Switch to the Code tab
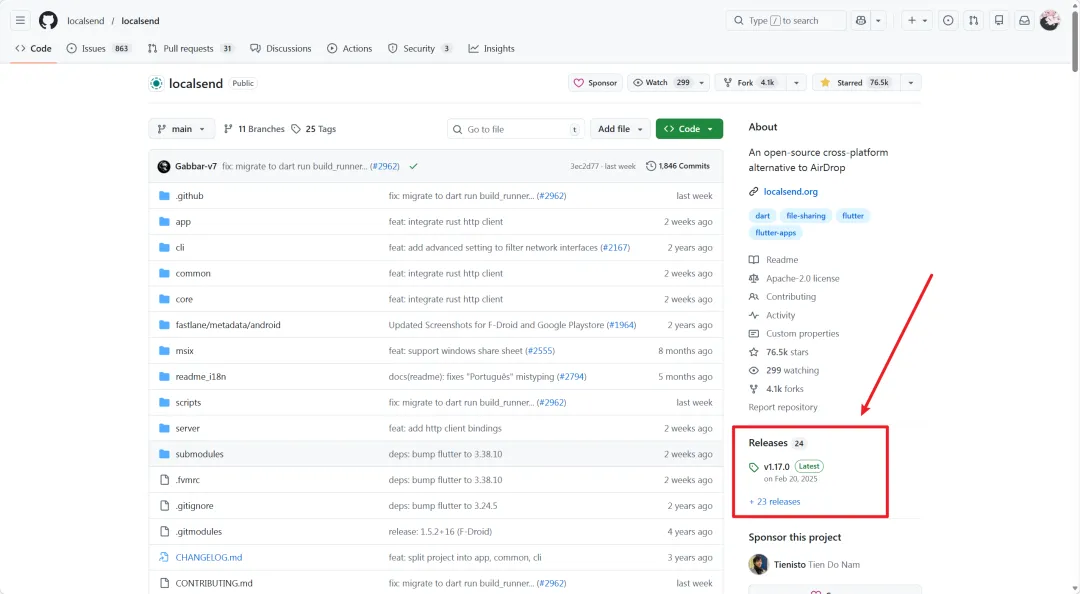Viewport: 1080px width, 594px height. coord(33,48)
